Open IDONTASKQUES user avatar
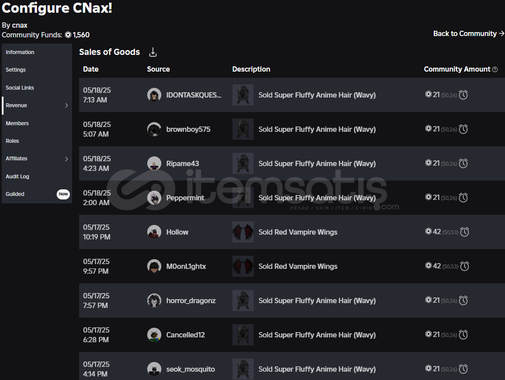 point(154,95)
